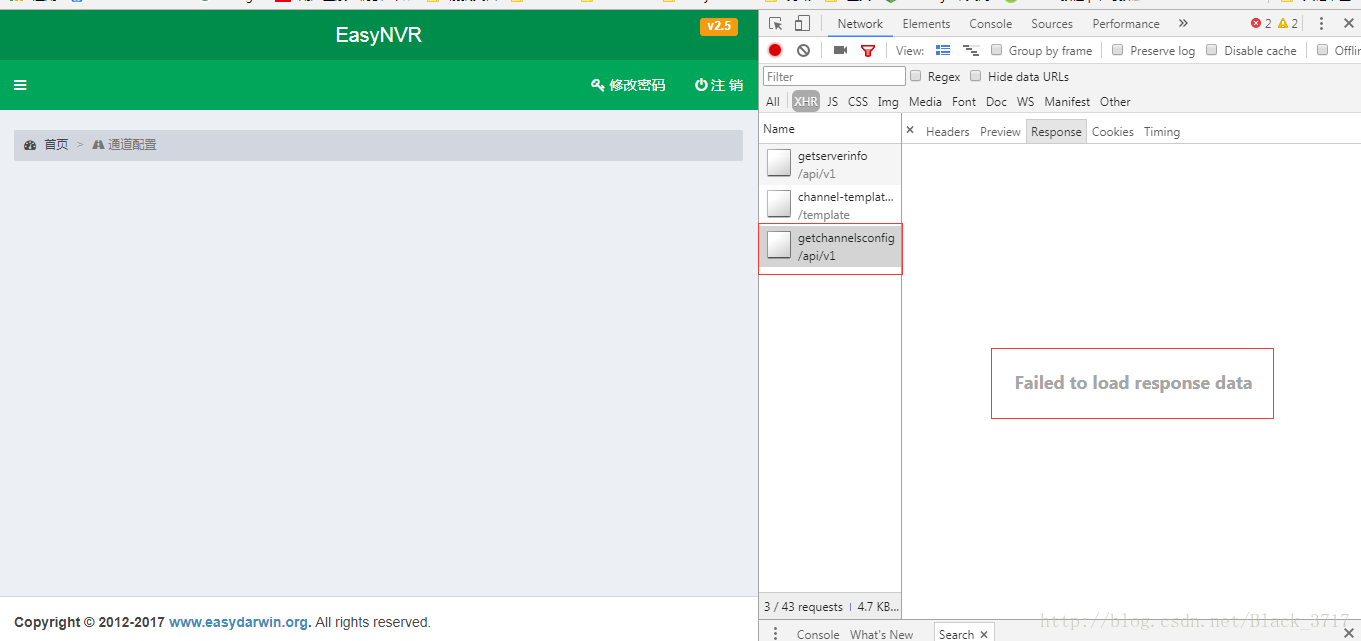Open the hamburger menu in EasyNVR
This screenshot has height=641, width=1361.
pos(20,85)
